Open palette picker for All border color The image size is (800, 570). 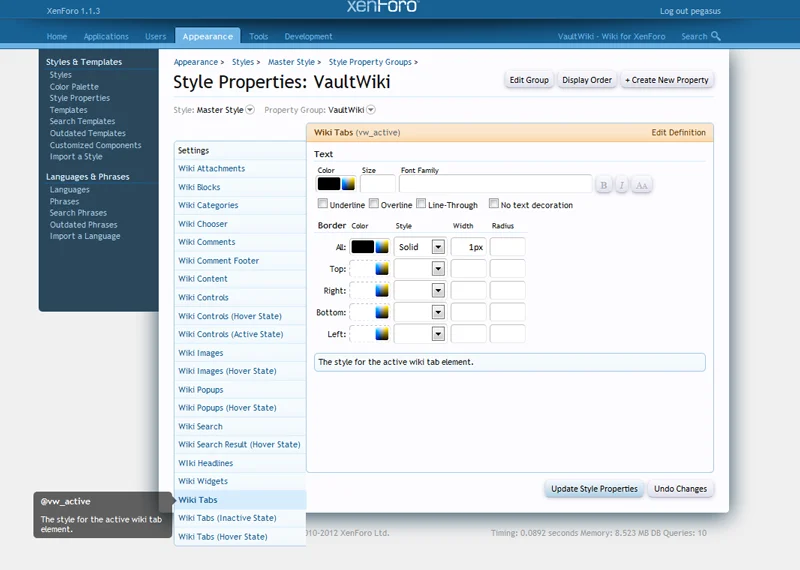coord(382,247)
